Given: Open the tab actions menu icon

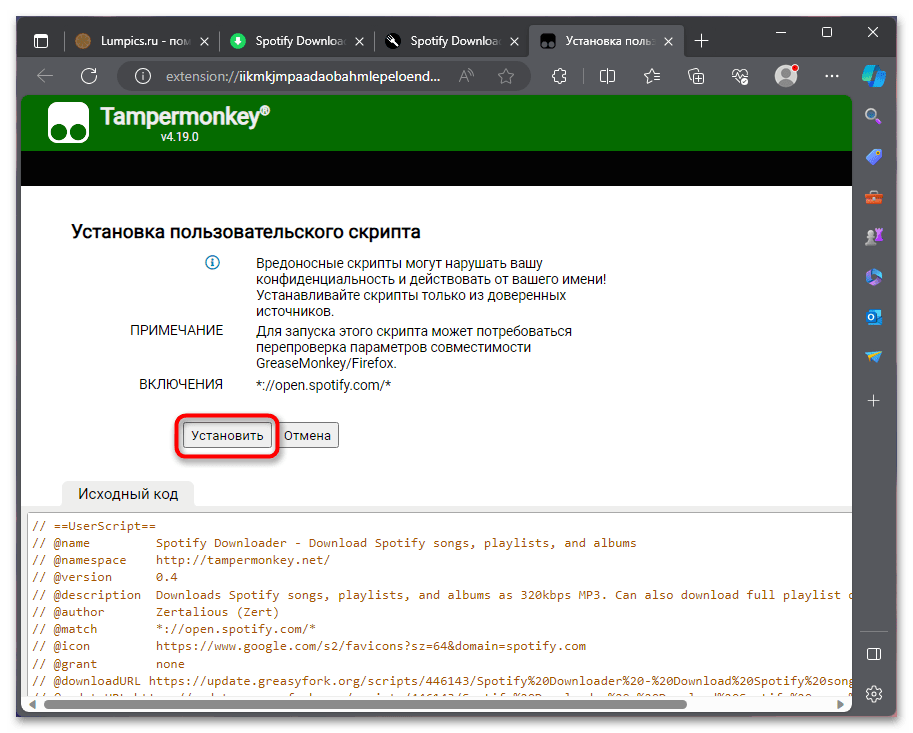Looking at the screenshot, I should click(x=41, y=41).
